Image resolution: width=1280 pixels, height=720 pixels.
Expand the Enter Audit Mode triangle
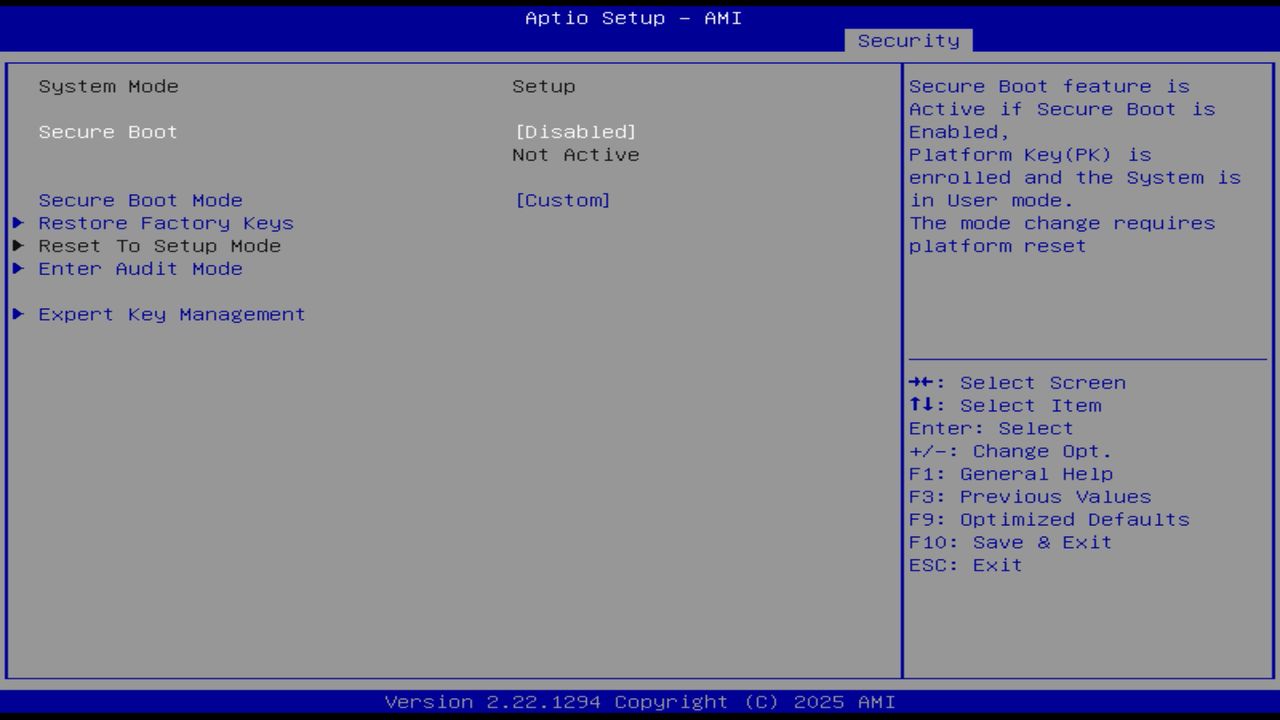click(x=17, y=268)
